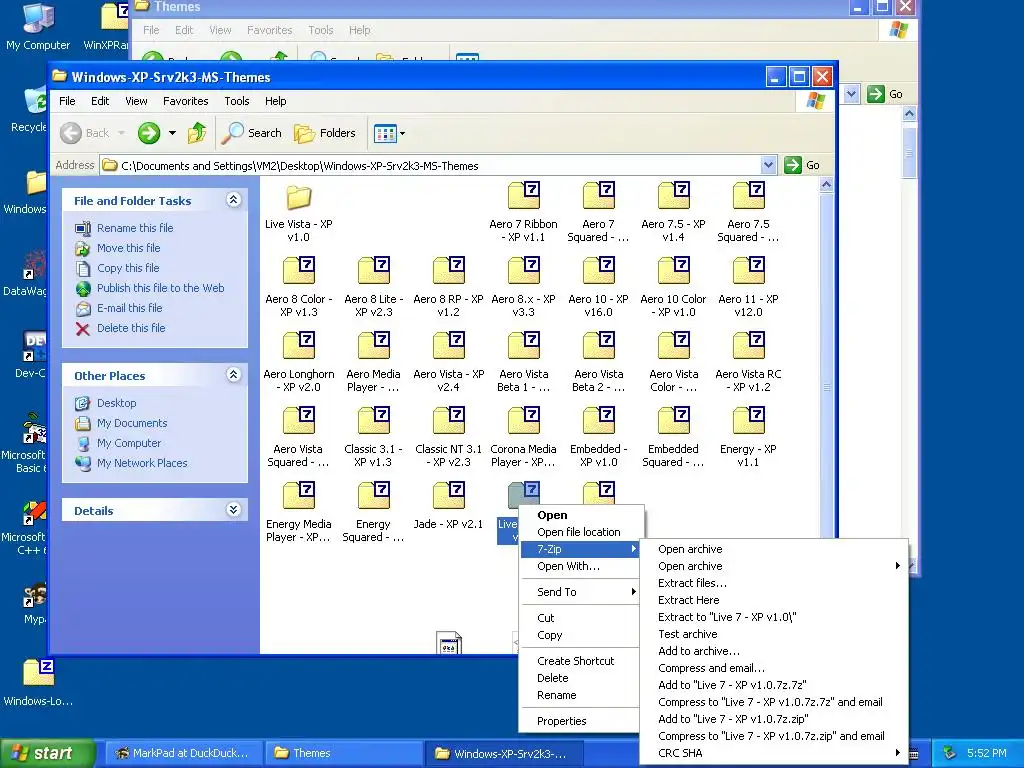Expand the Send To submenu
The height and width of the screenshot is (768, 1024).
coord(580,592)
